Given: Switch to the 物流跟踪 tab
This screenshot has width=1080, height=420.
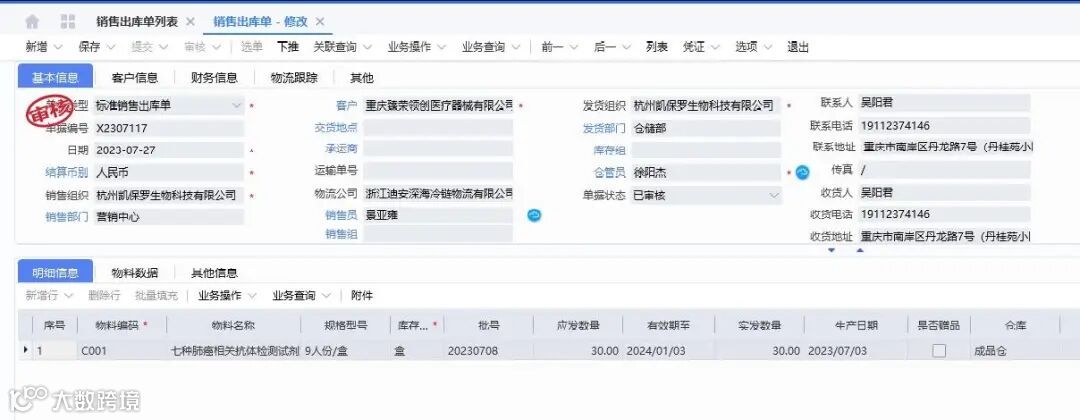Looking at the screenshot, I should (x=294, y=78).
